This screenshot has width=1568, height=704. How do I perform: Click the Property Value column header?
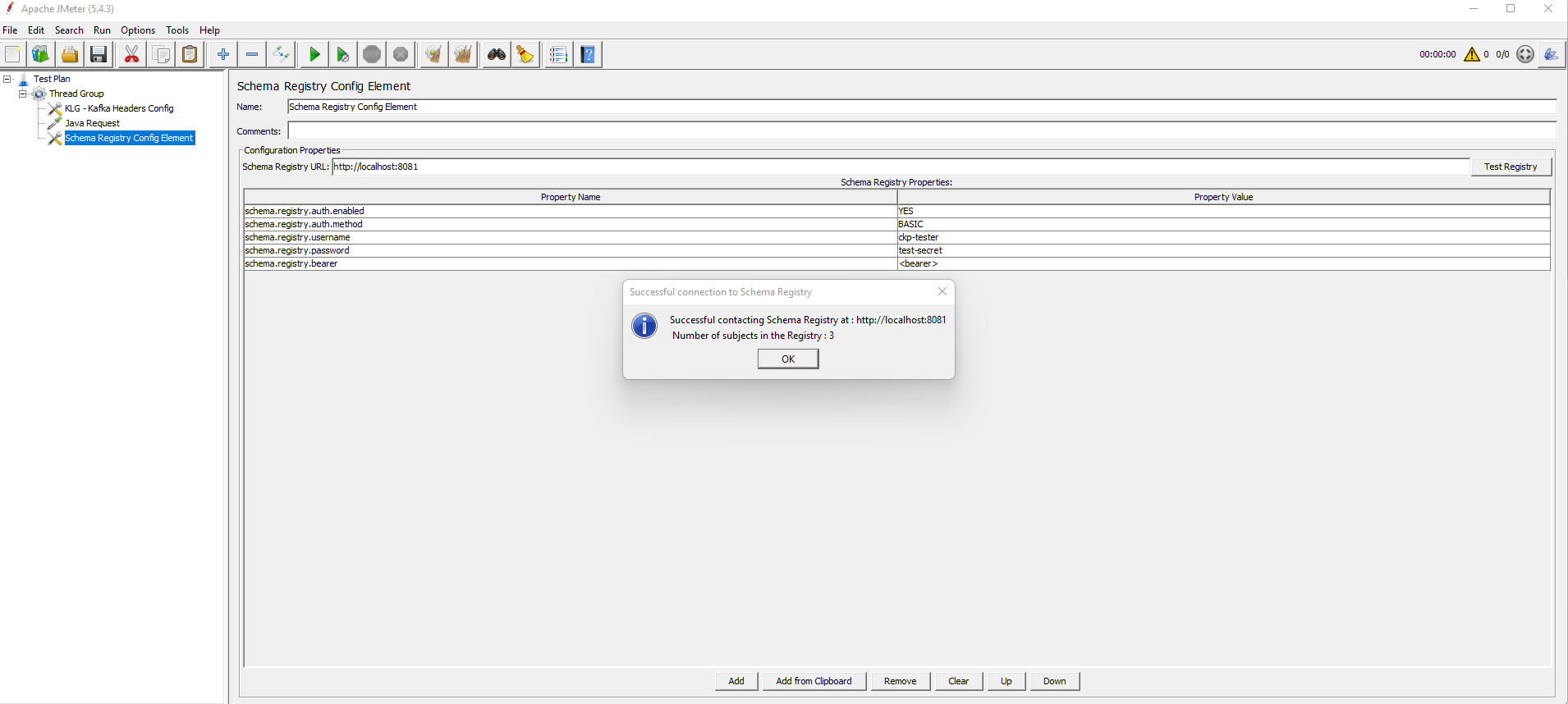pyautogui.click(x=1223, y=197)
